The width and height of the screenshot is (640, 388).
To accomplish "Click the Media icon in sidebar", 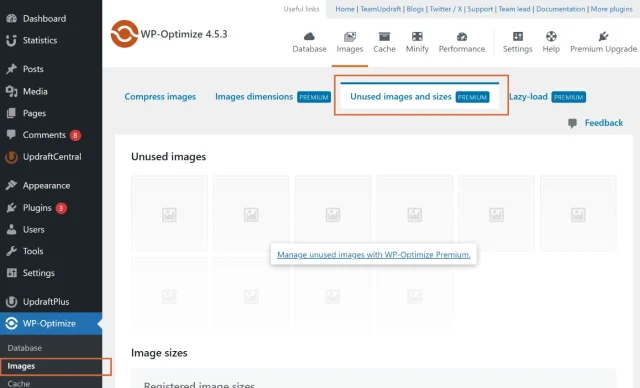I will pos(11,91).
